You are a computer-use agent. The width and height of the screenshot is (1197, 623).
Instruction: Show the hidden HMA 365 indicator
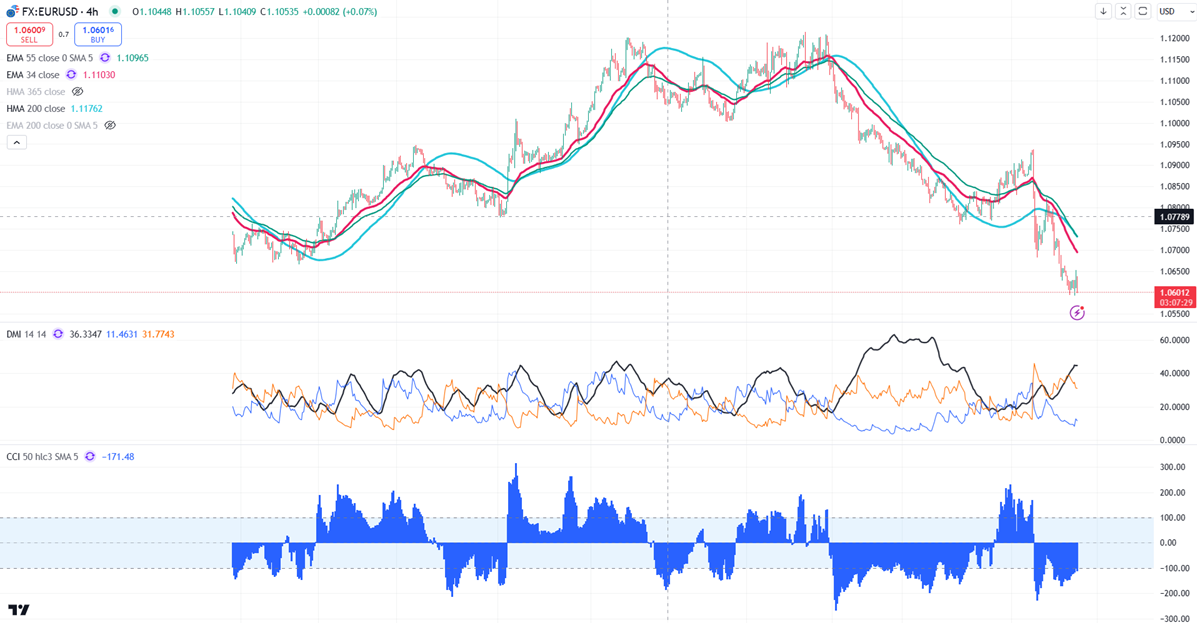pyautogui.click(x=77, y=92)
